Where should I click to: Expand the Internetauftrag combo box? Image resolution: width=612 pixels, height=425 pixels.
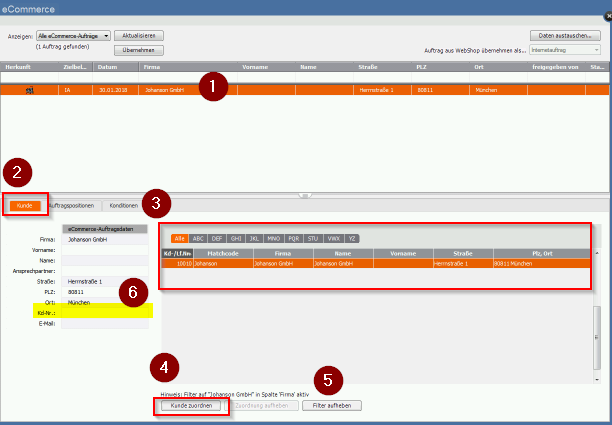565,50
